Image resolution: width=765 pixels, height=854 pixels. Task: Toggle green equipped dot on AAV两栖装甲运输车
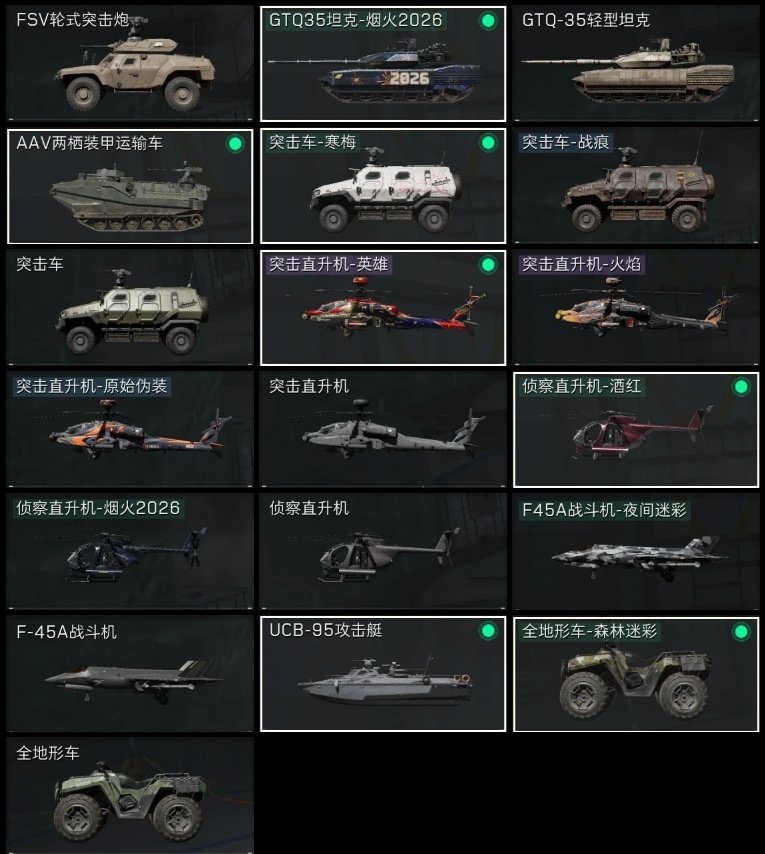[x=235, y=144]
